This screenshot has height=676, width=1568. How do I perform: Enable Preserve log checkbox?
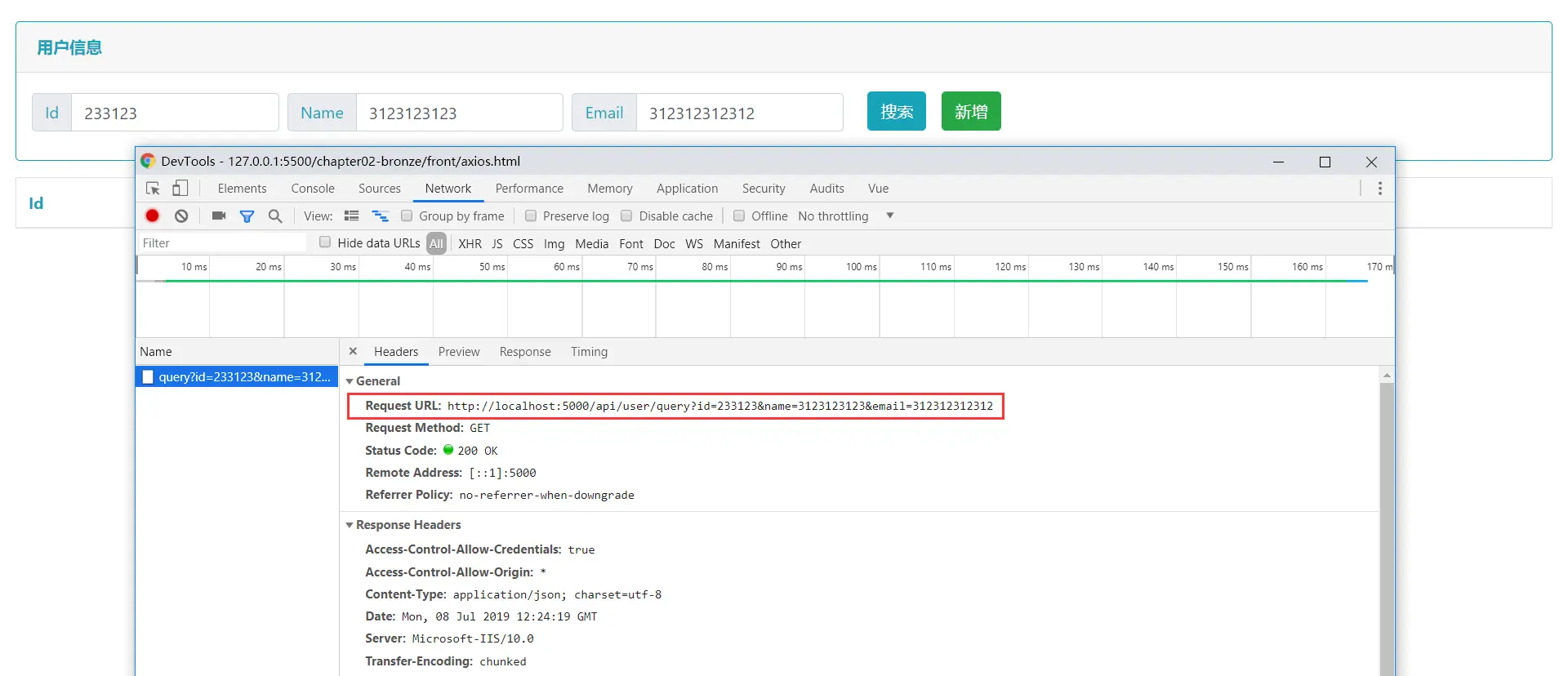[531, 216]
